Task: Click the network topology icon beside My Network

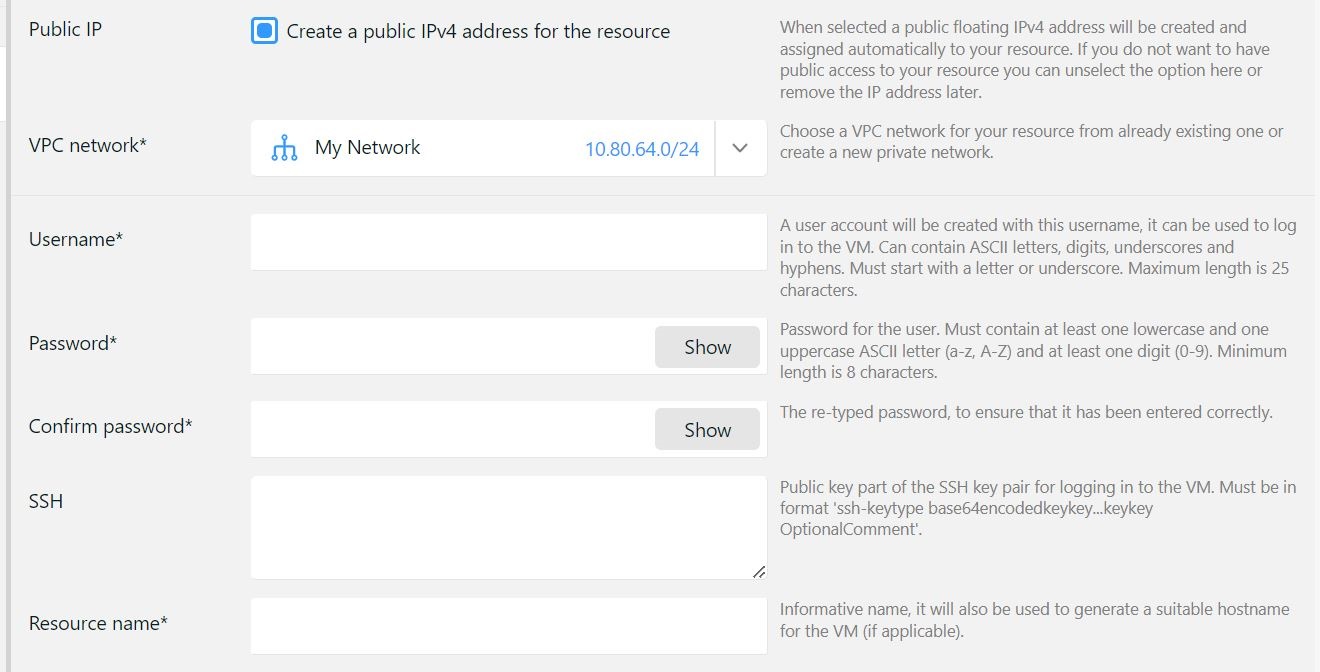Action: coord(284,148)
